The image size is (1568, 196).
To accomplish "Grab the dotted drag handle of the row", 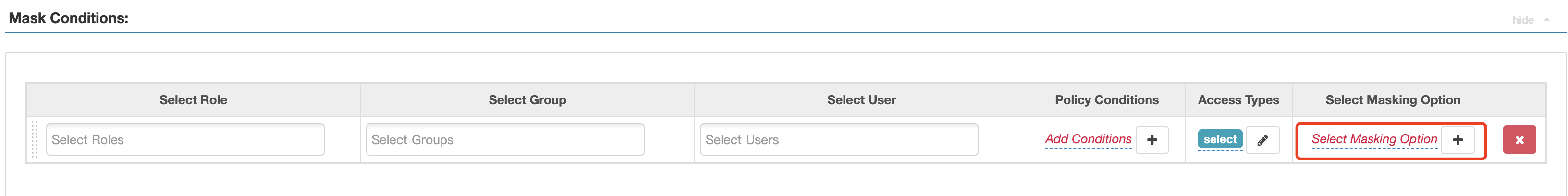I will pos(35,139).
